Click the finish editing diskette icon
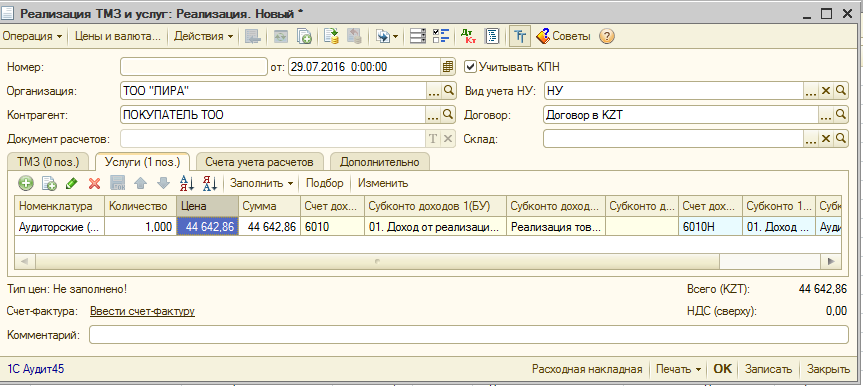The image size is (863, 386). tap(118, 183)
